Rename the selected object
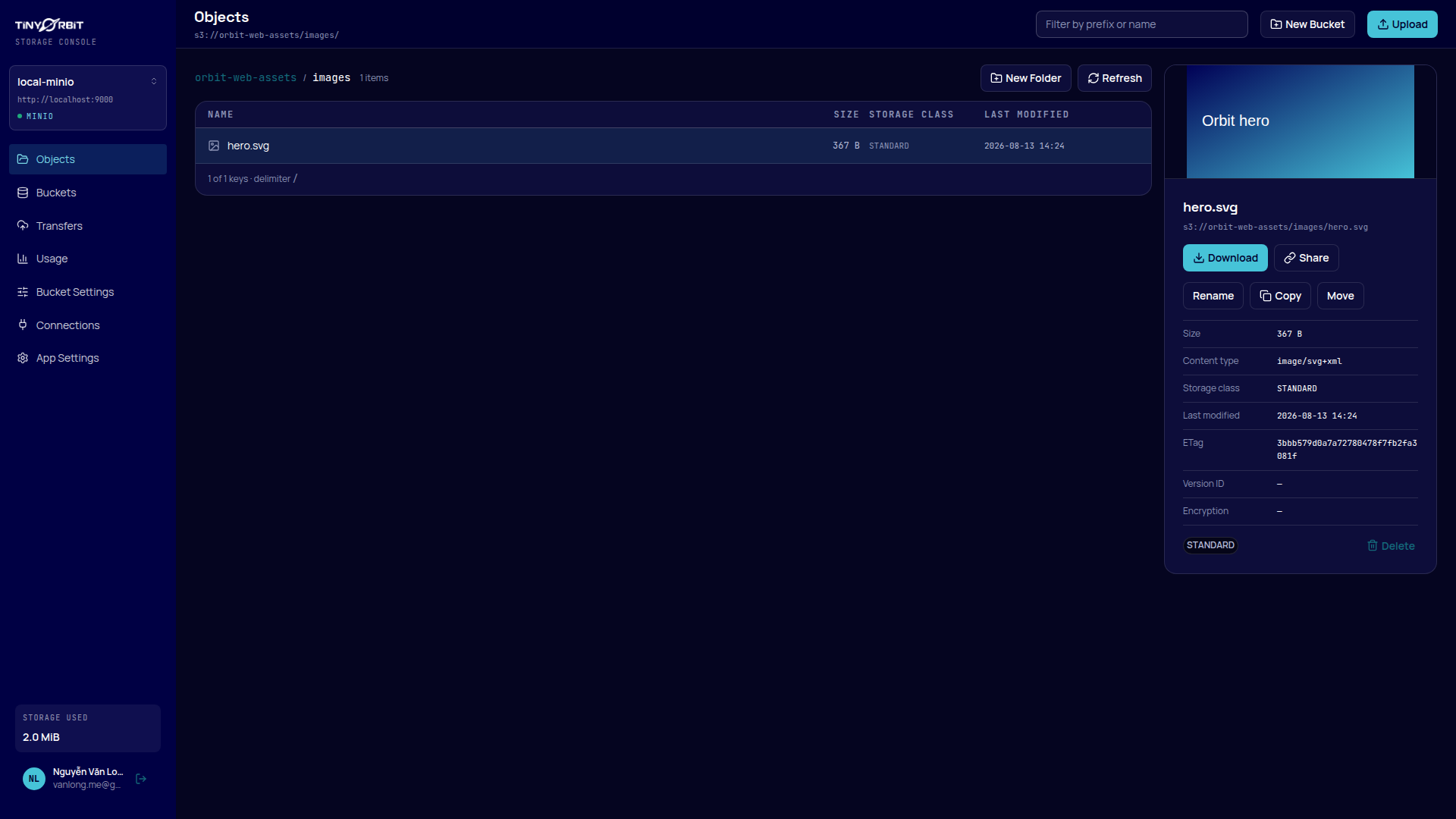This screenshot has height=819, width=1456. 1213,296
